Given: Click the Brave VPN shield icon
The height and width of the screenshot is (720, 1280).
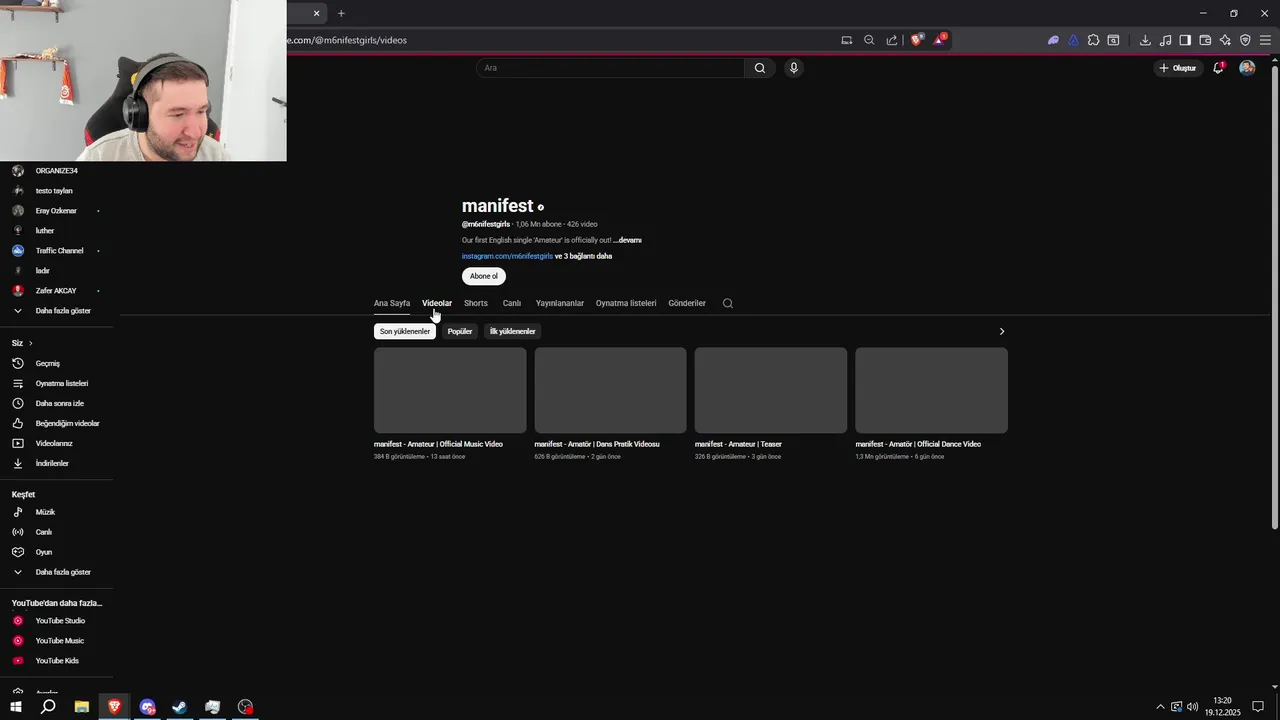Looking at the screenshot, I should point(1245,40).
